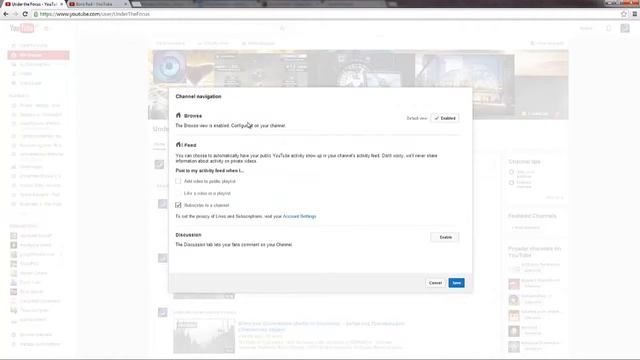Cancel the Channel navigation dialog
This screenshot has width=640, height=360.
pyautogui.click(x=435, y=283)
